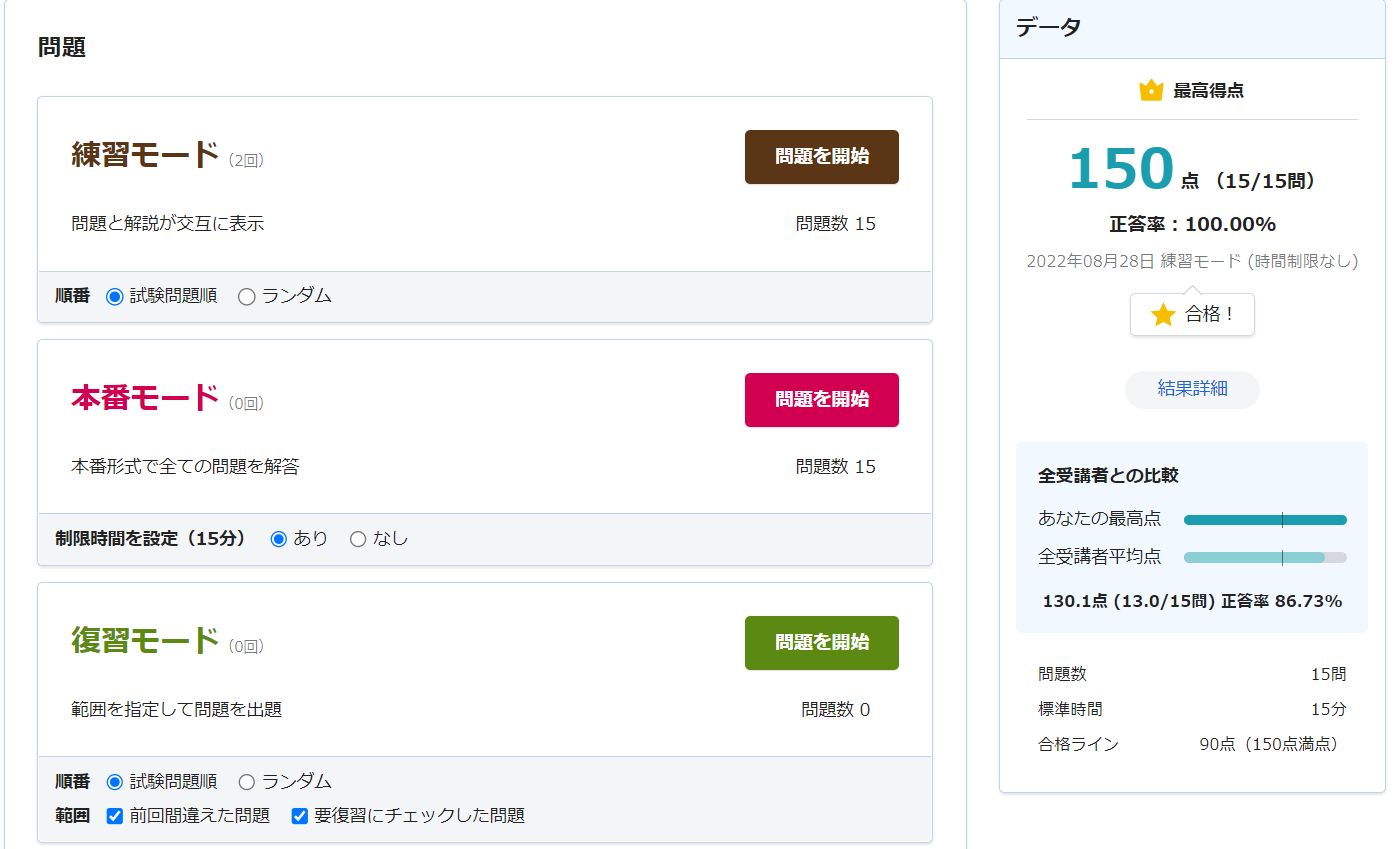Click the 全受講者平均点 average score bar
This screenshot has width=1399, height=849.
(1265, 556)
